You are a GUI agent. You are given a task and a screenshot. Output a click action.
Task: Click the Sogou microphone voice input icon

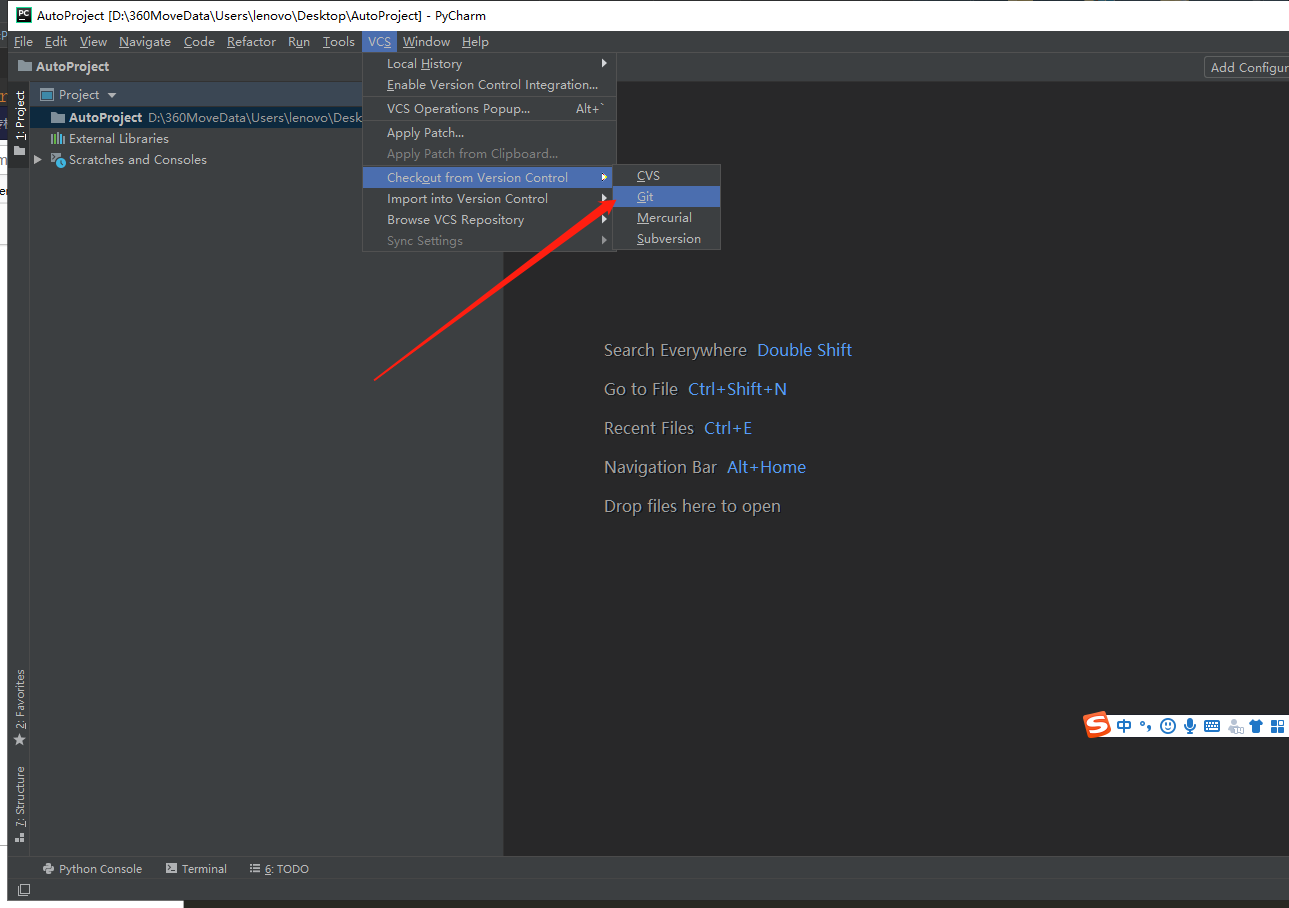tap(1190, 726)
